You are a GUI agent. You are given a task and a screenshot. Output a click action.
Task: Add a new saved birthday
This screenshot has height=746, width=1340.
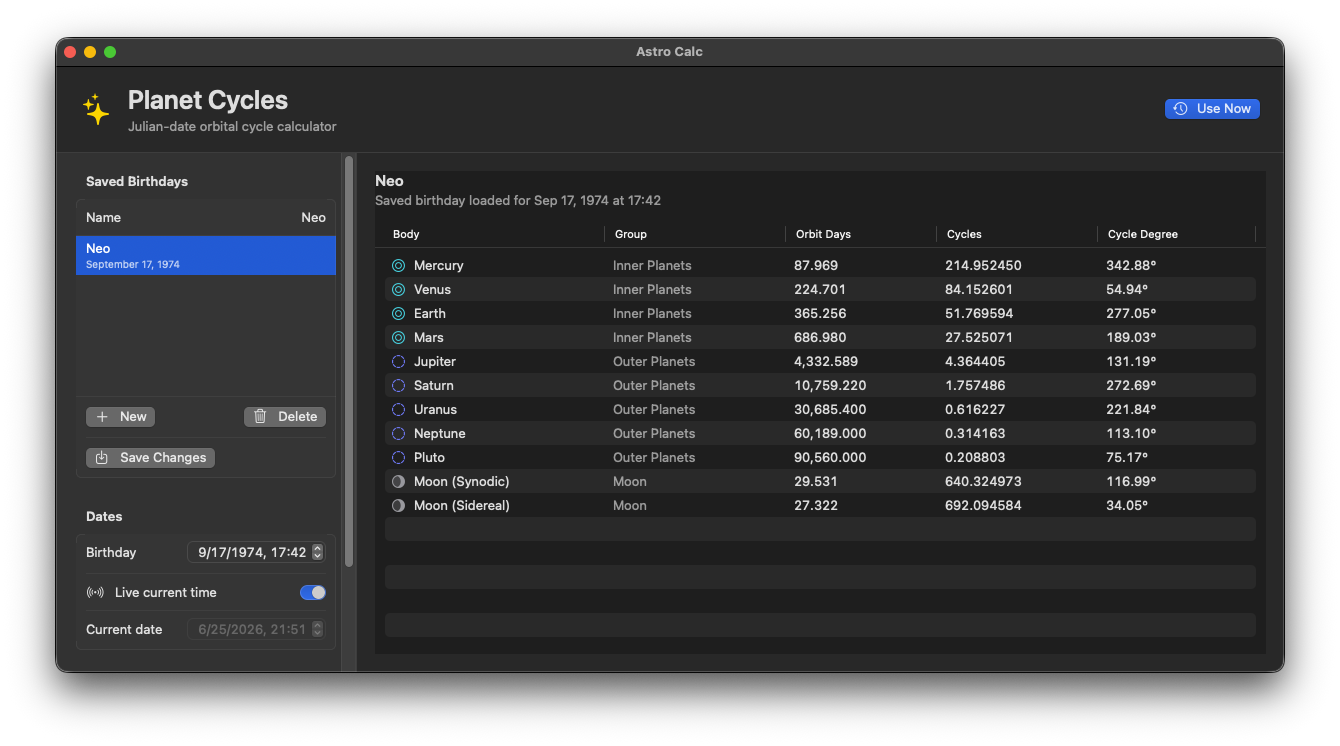[x=120, y=417]
